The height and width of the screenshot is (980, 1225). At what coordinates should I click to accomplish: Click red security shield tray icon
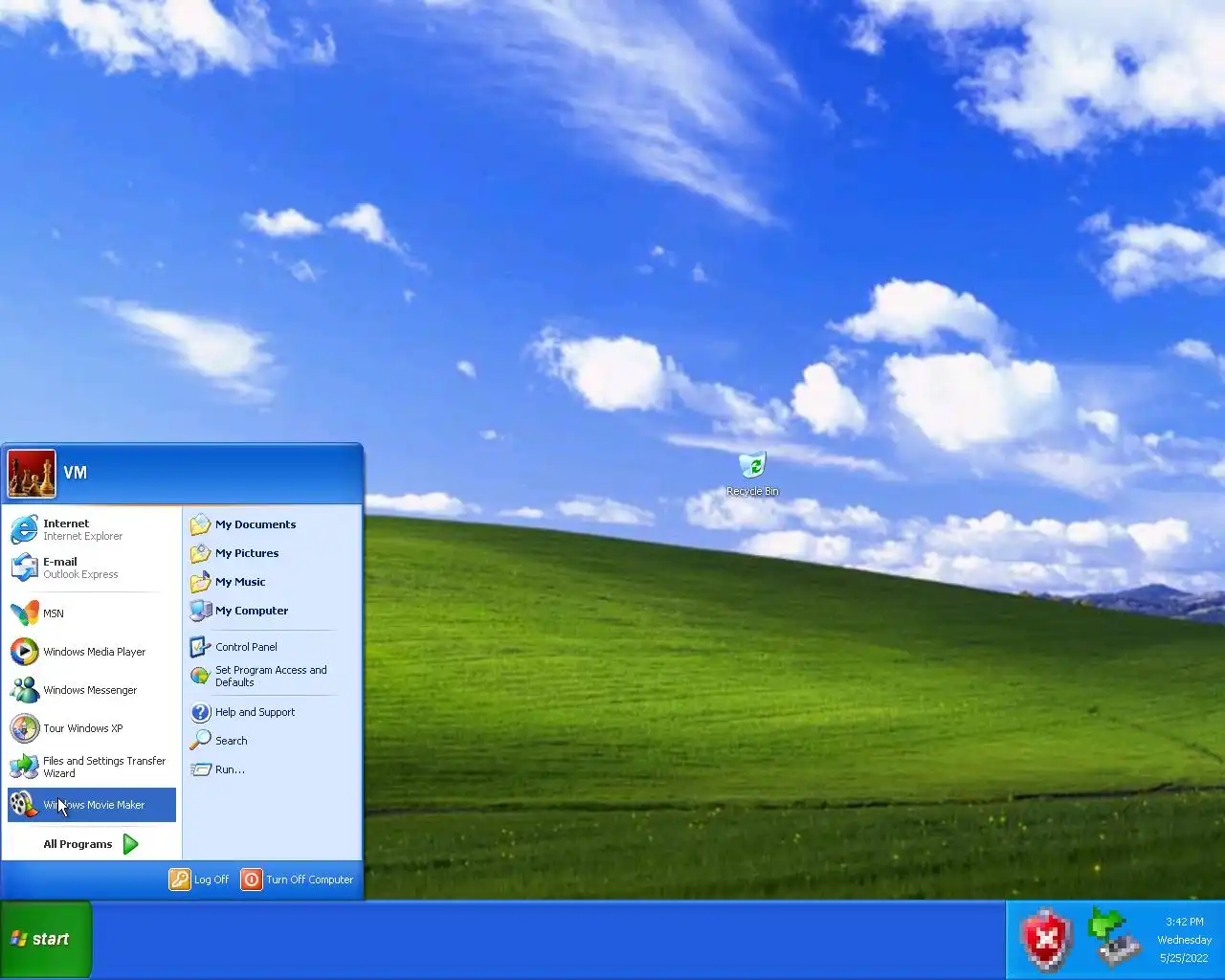pos(1046,940)
